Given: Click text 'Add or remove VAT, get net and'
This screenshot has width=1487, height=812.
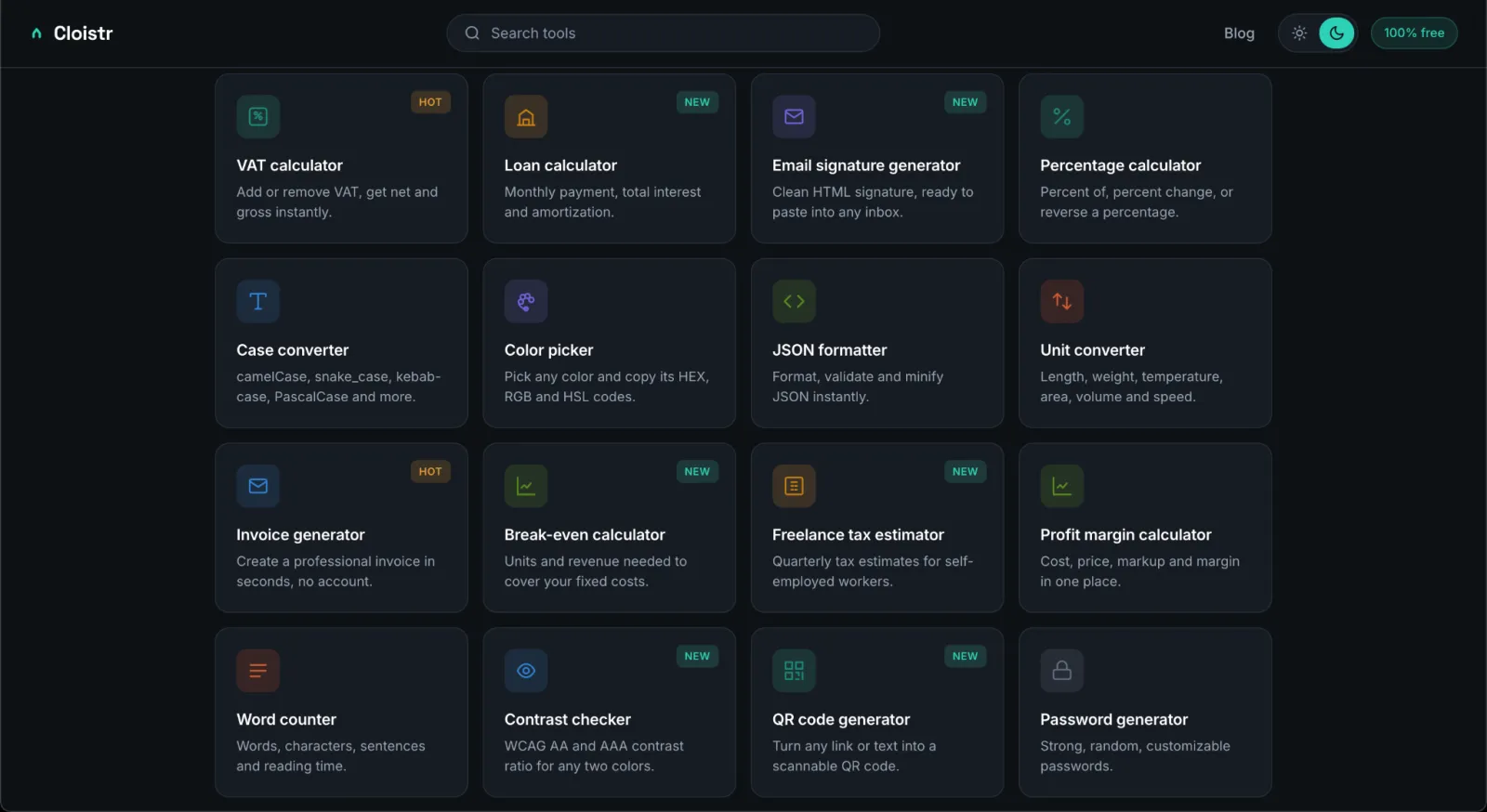Looking at the screenshot, I should 336,192.
